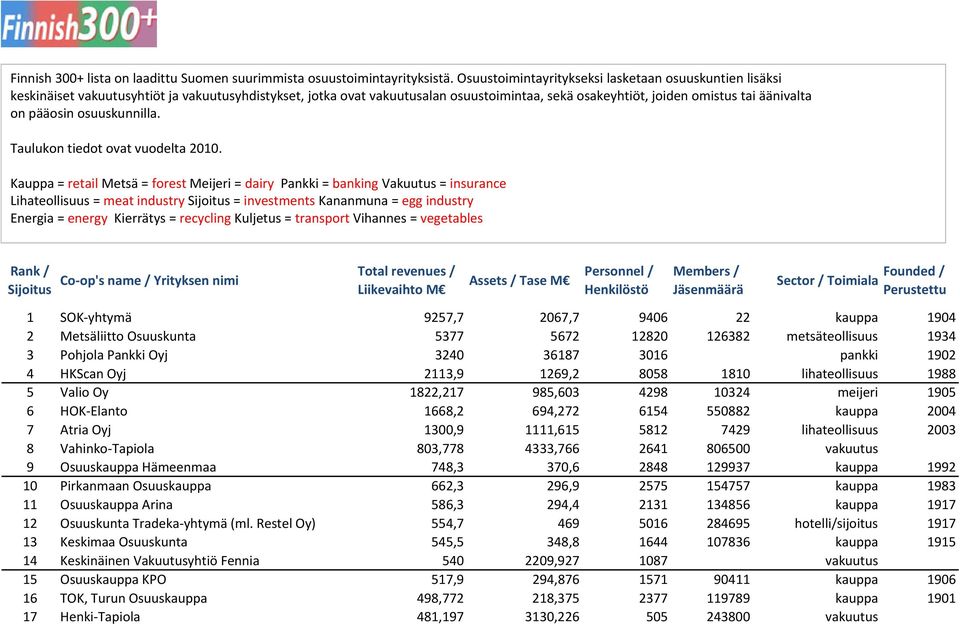Viewport: 960px width, 624px height.
Task: Click the Founded / Perustettu header
Action: (x=915, y=280)
